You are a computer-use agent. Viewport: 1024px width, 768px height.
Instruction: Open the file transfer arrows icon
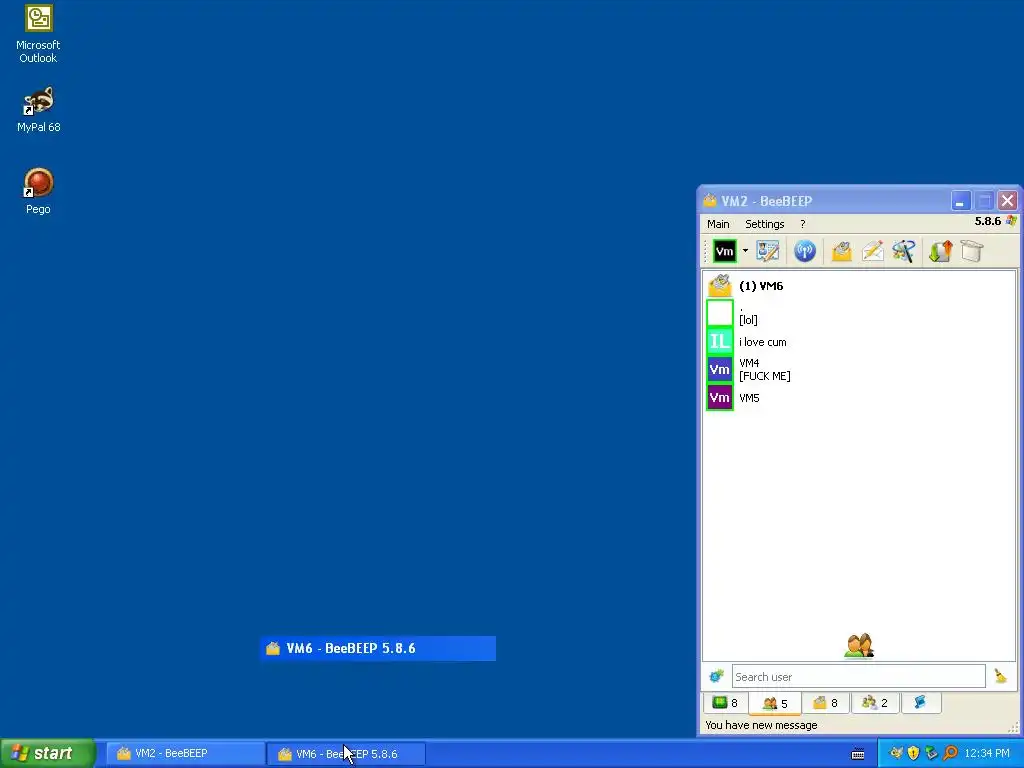(x=940, y=251)
